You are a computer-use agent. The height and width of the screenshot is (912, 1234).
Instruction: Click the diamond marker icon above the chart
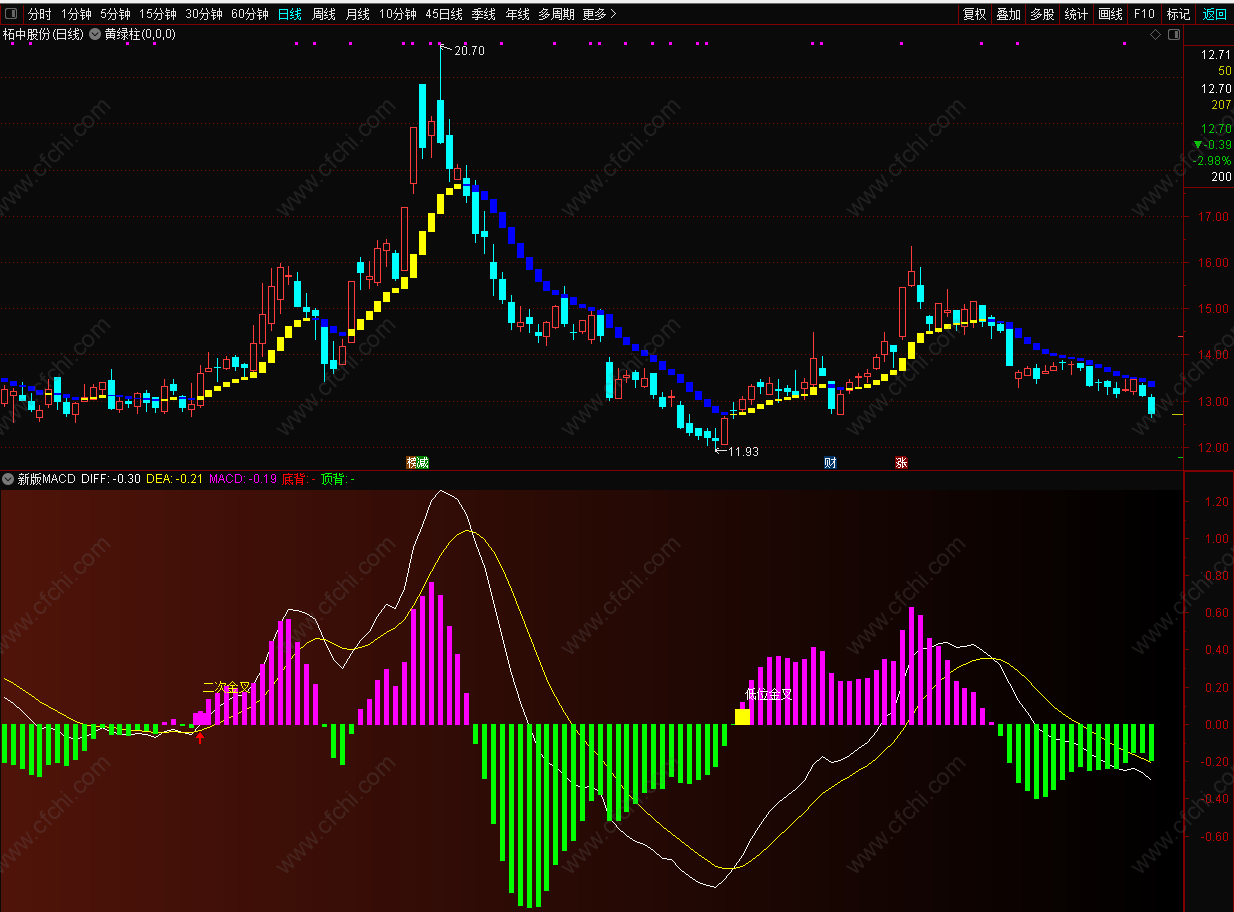point(1155,35)
